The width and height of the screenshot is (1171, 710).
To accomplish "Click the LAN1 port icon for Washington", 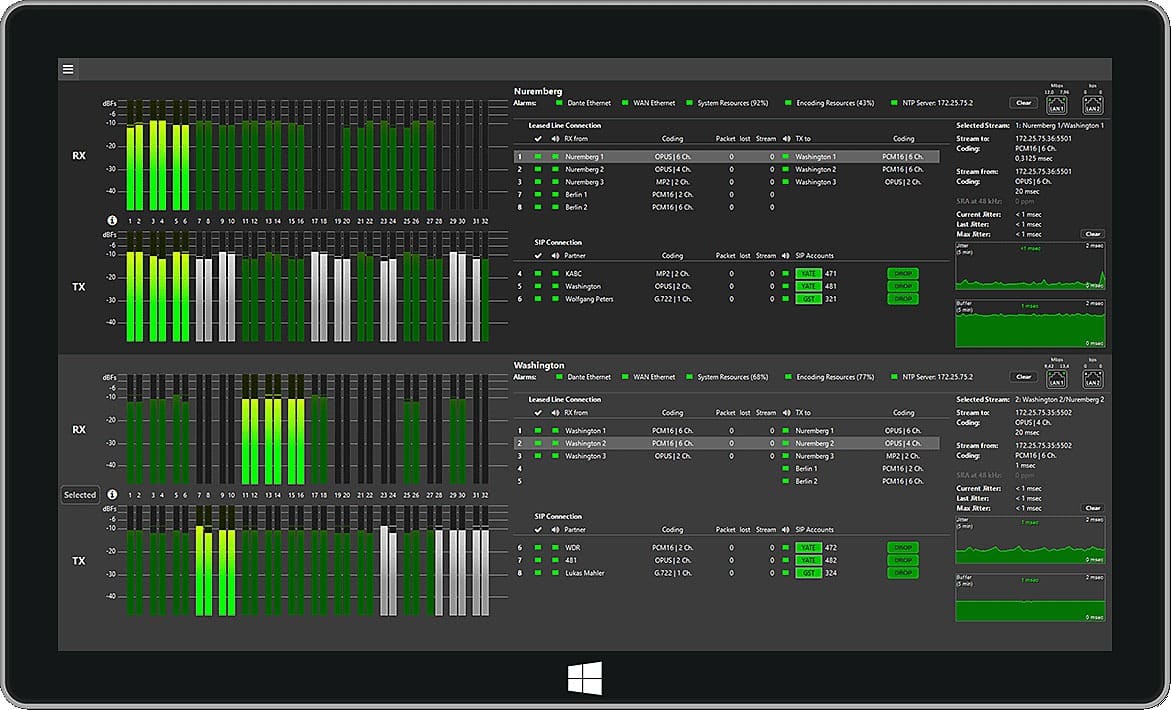I will pos(1056,380).
